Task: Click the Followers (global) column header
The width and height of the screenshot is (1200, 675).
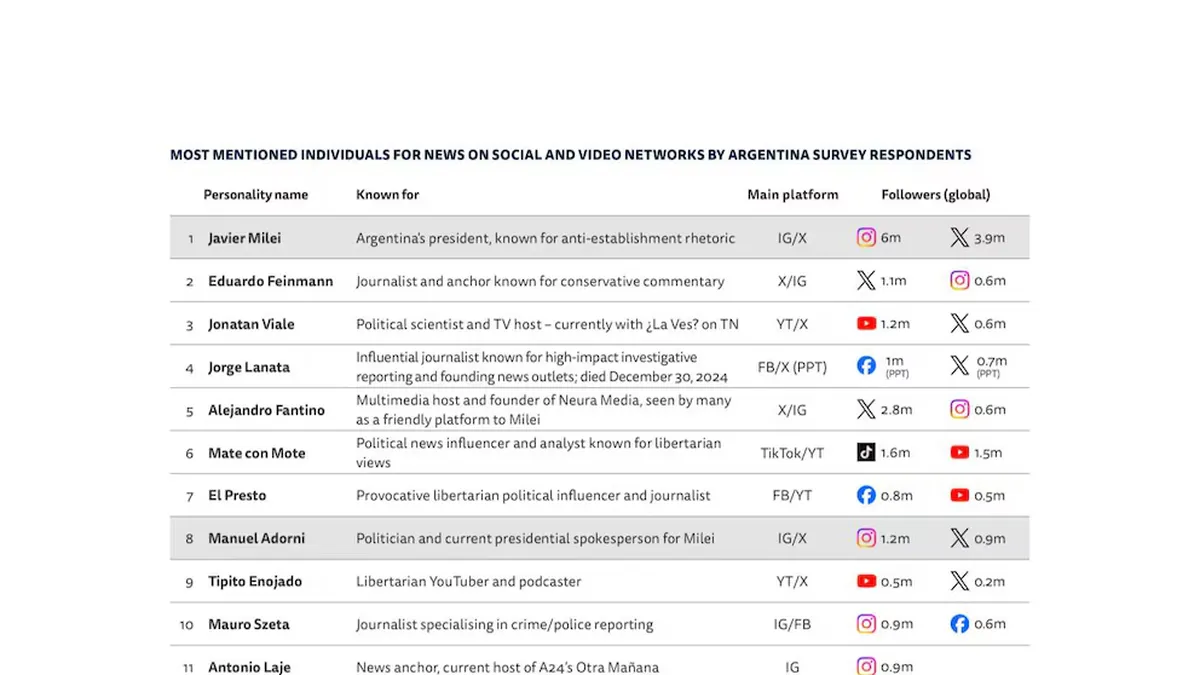Action: 935,195
